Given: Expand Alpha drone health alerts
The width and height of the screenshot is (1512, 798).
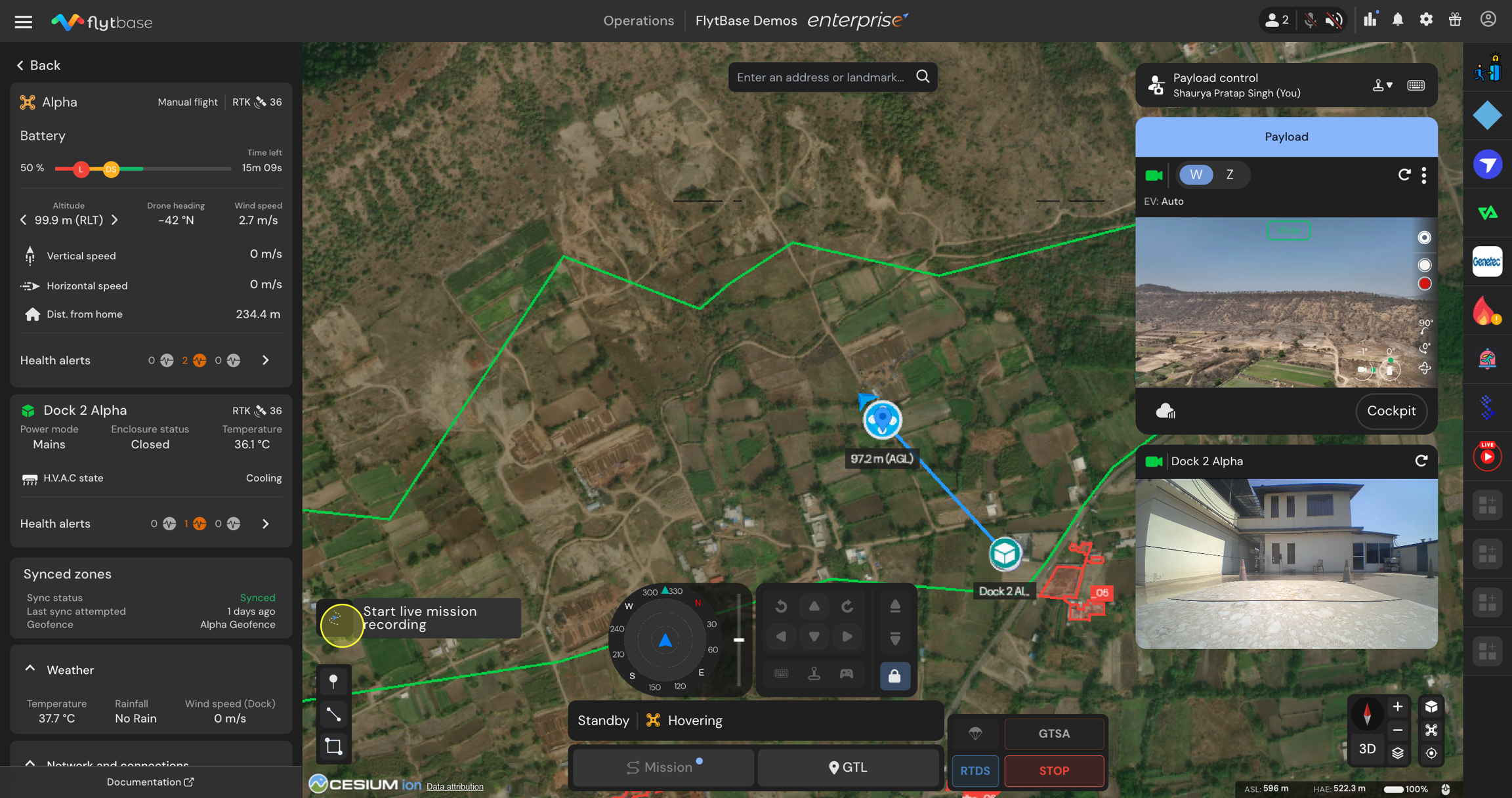Looking at the screenshot, I should [265, 360].
